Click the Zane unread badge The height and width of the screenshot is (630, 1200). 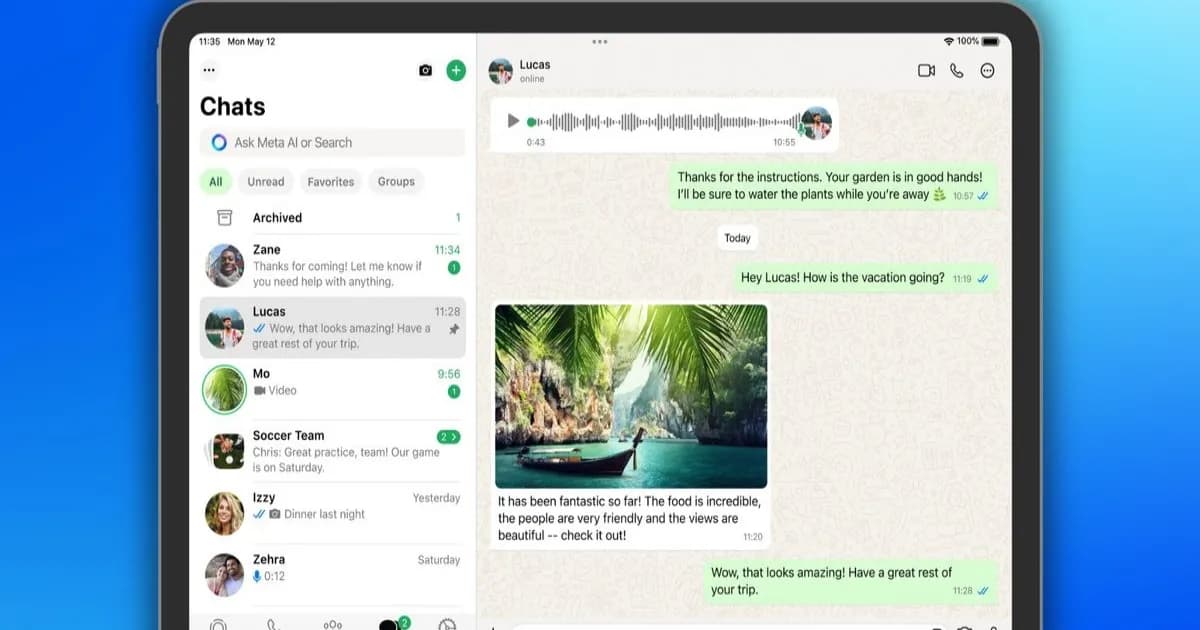[x=454, y=268]
